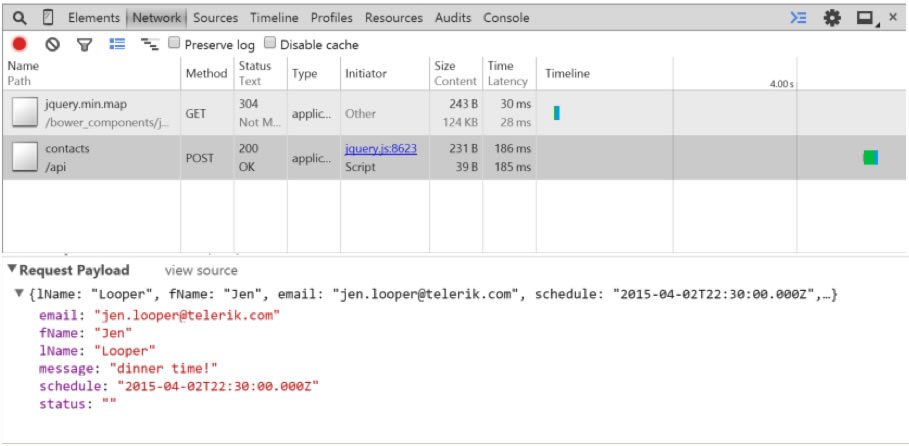The height and width of the screenshot is (446, 909).
Task: Click the GET method cell
Action: click(195, 114)
